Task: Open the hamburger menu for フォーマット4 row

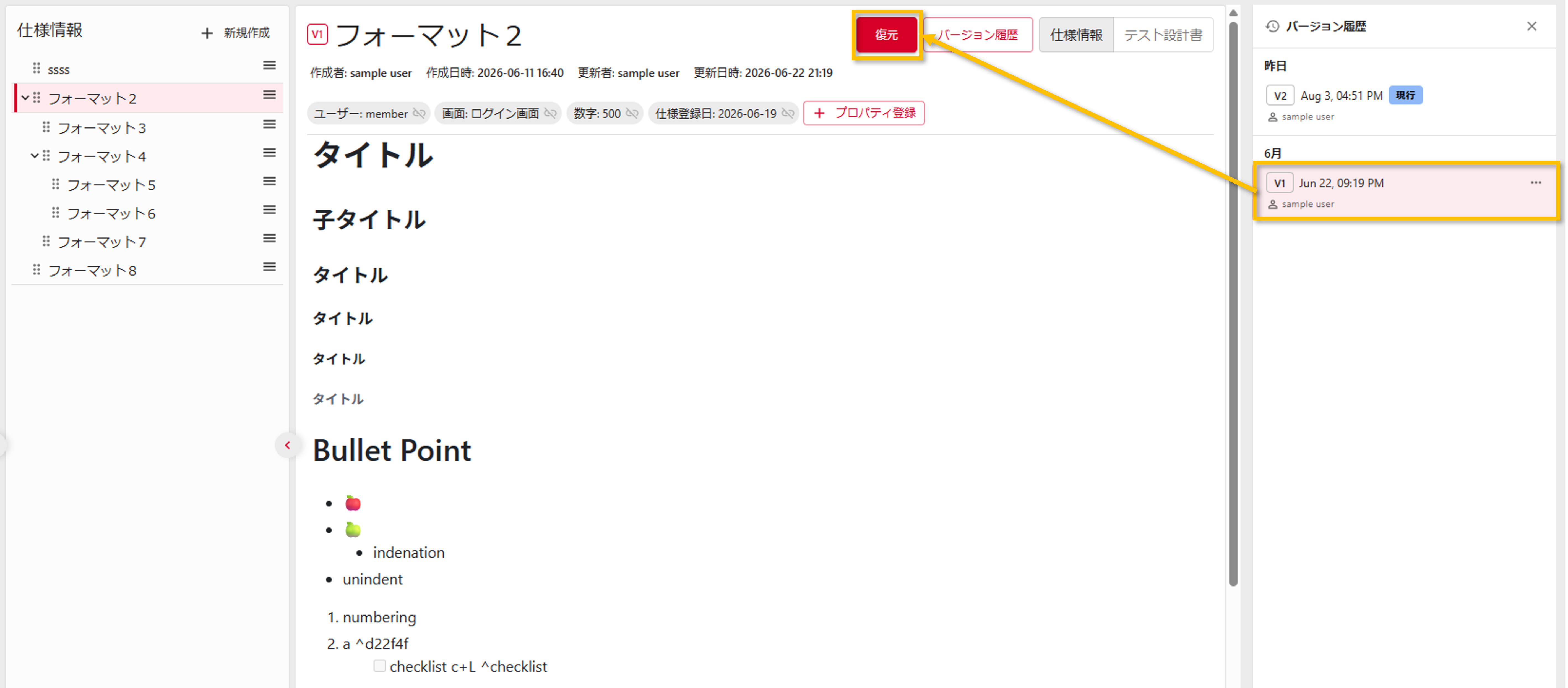Action: (269, 153)
